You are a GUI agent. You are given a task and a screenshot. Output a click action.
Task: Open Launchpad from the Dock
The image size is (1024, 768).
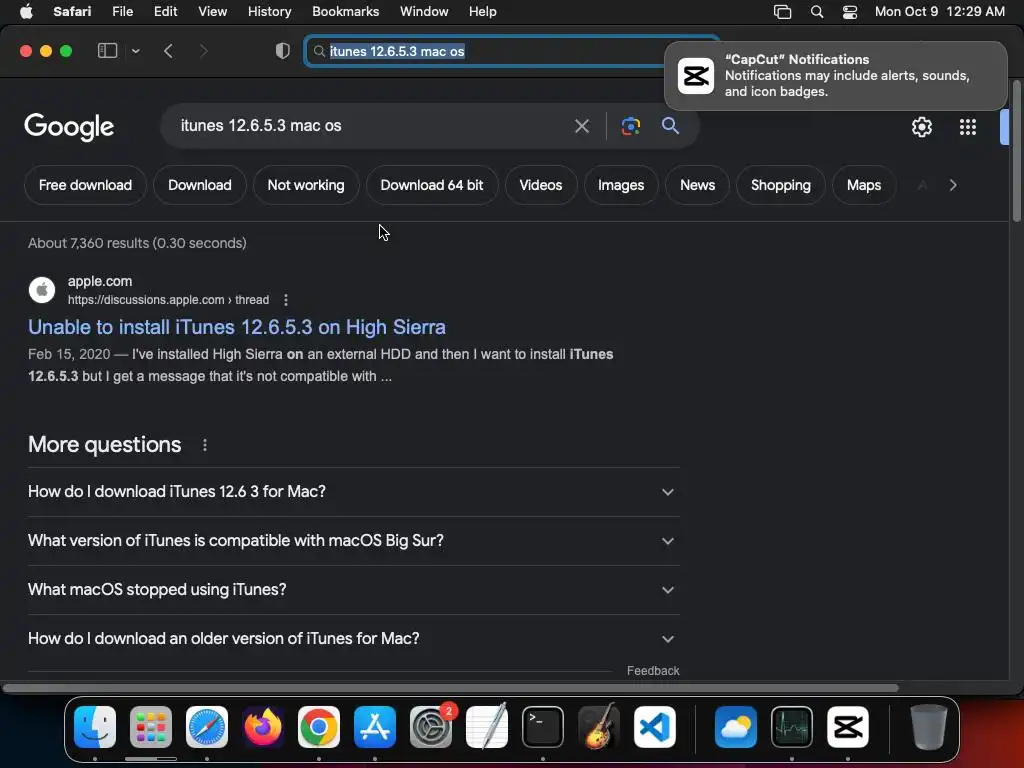pos(151,727)
